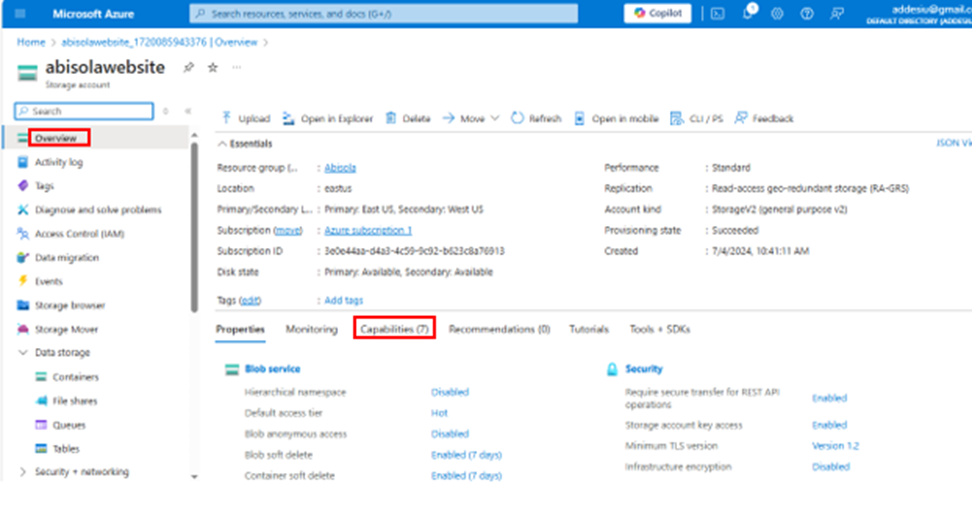The height and width of the screenshot is (525, 972).
Task: Open Events lightning icon in sidebar
Action: pos(23,281)
